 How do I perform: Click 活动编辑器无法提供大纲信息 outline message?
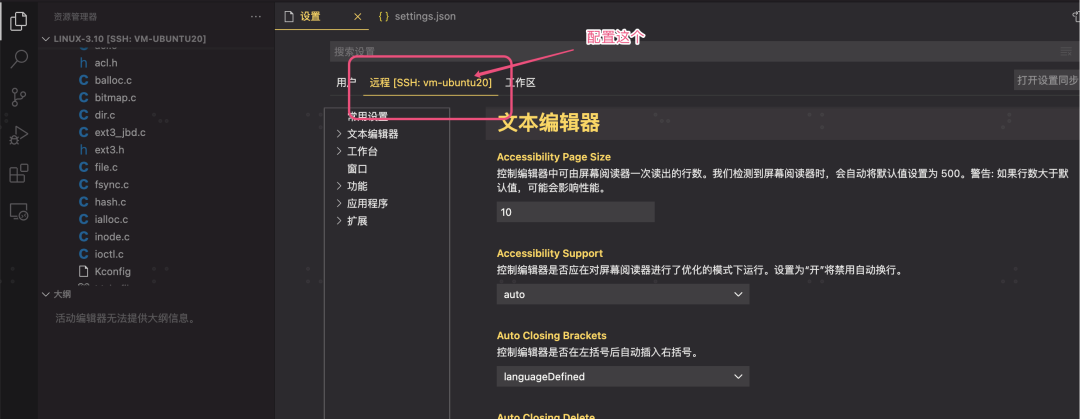click(x=125, y=318)
